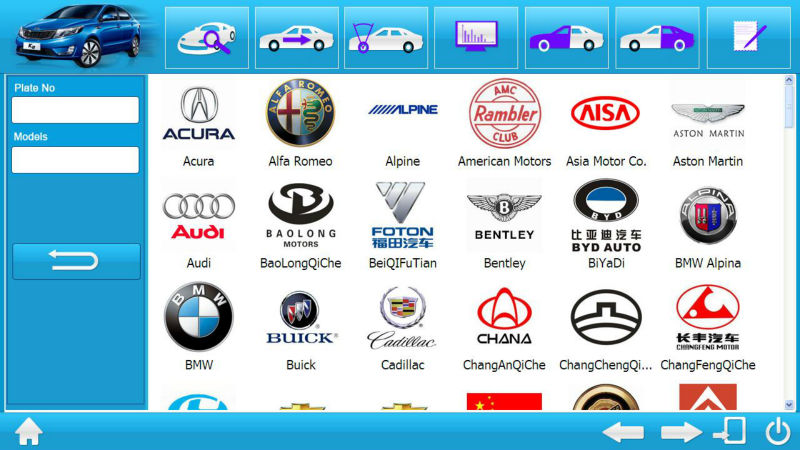Click the return arrow button
The height and width of the screenshot is (450, 800).
pos(77,261)
